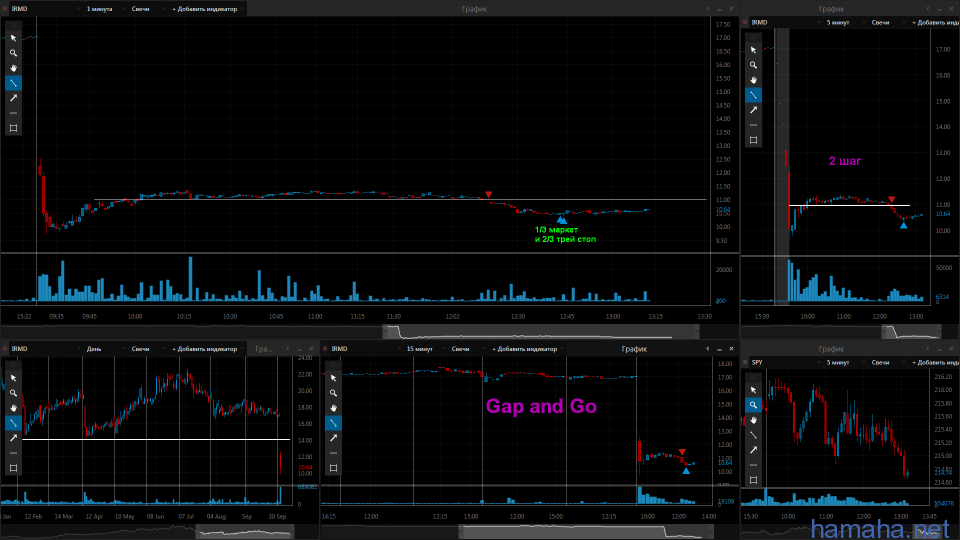The height and width of the screenshot is (540, 960).
Task: Click the navigator bar below the IRMD 5 минут chart
Action: (x=850, y=332)
